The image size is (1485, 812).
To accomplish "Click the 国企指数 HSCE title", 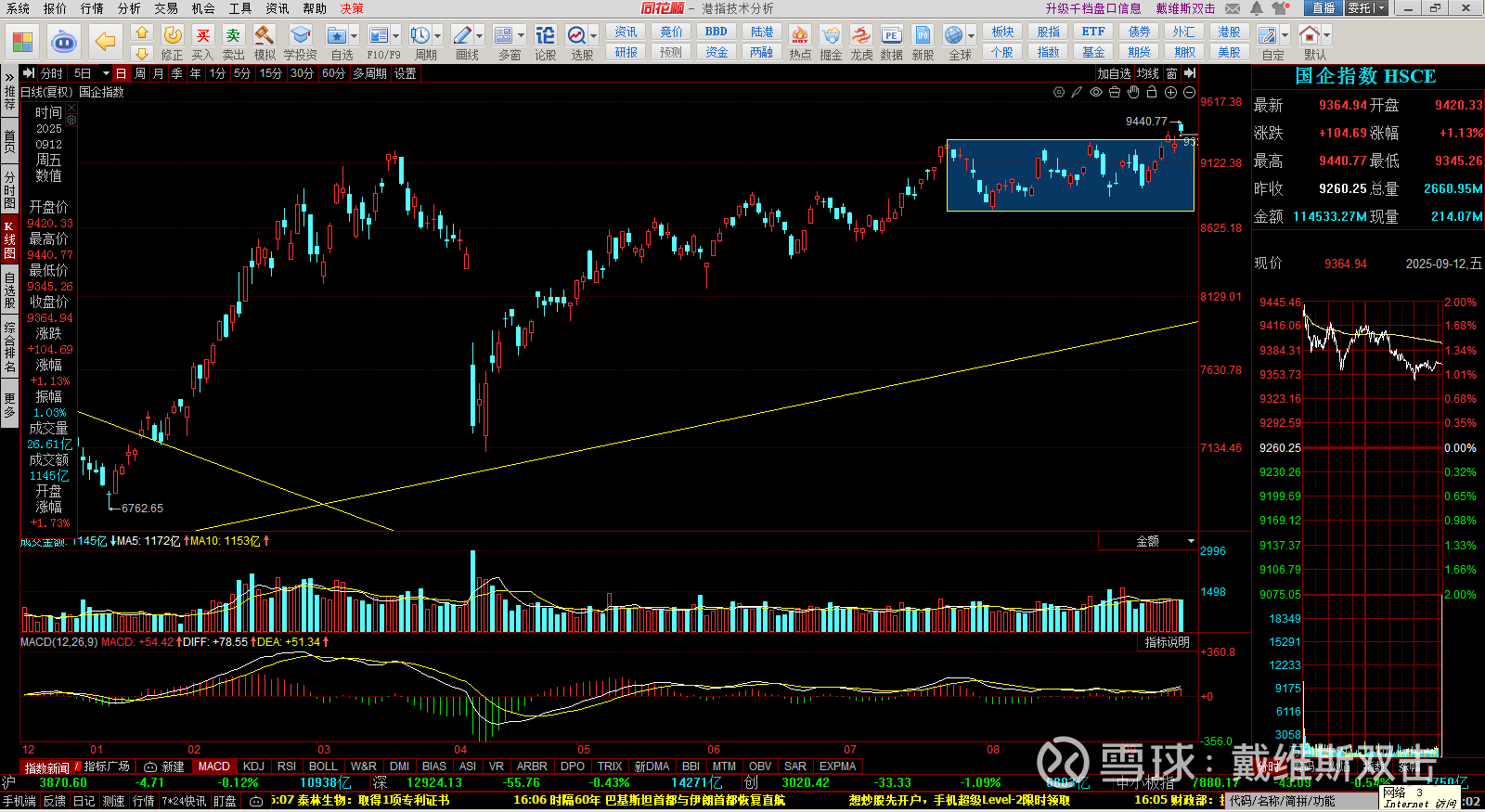I will tap(1364, 76).
